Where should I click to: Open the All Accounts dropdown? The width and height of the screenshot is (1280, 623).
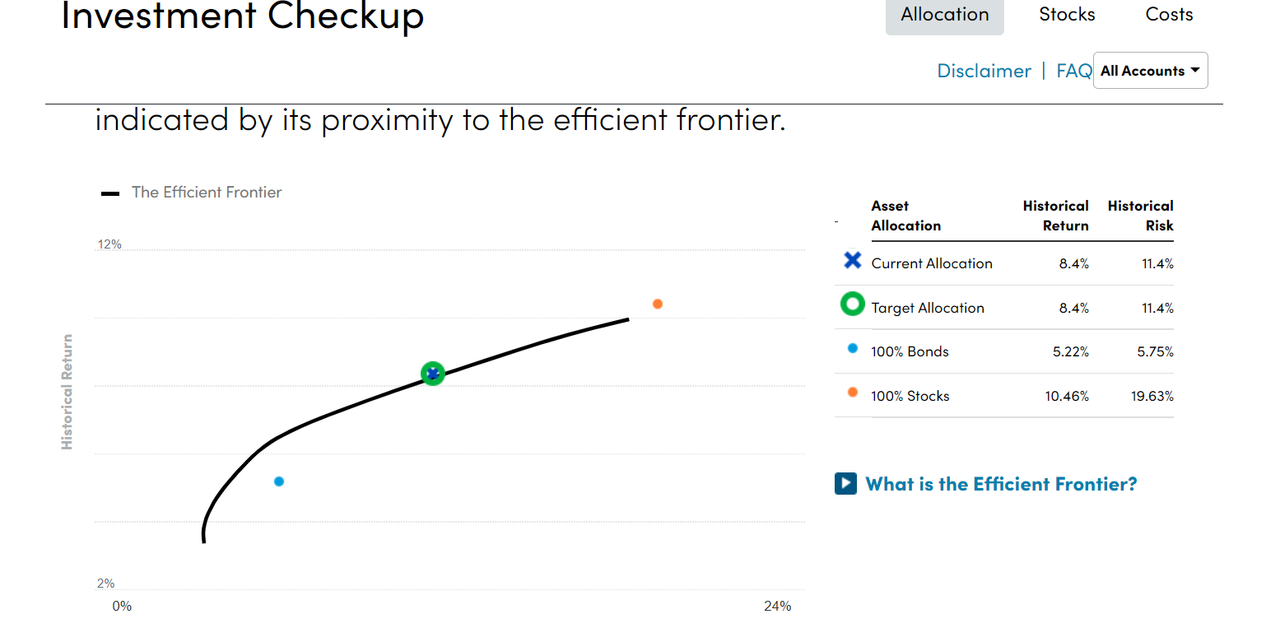(1150, 71)
